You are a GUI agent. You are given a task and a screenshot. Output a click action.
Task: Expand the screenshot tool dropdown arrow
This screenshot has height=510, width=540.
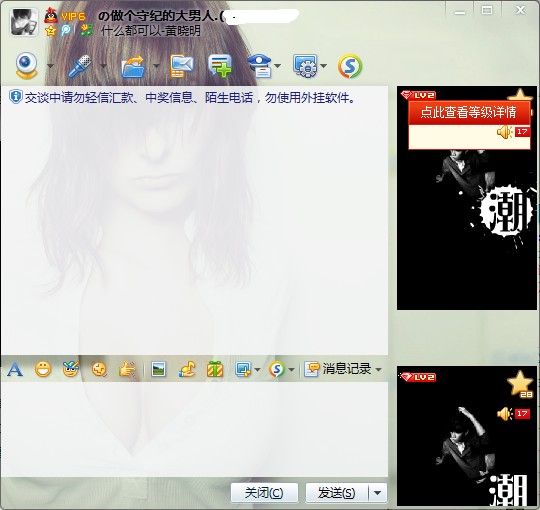pos(257,370)
